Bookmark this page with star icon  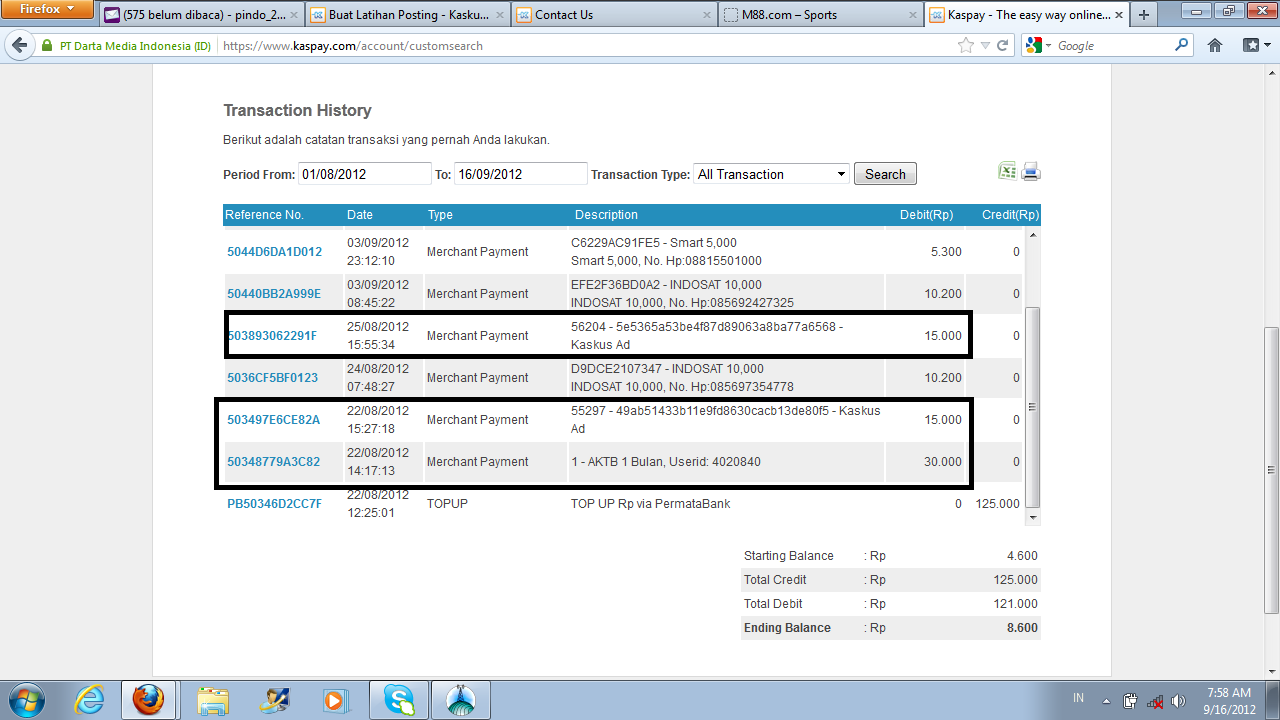965,46
